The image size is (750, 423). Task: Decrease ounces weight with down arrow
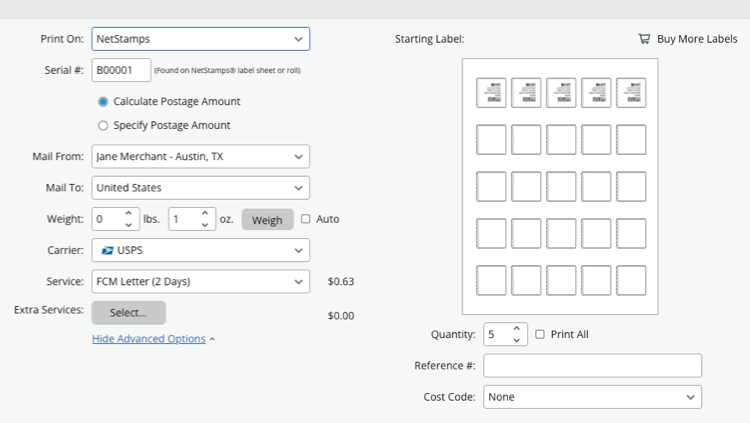205,224
